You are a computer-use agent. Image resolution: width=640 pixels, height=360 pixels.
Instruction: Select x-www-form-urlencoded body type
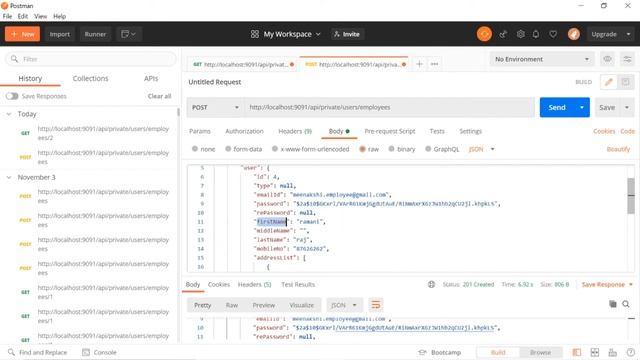[x=275, y=149]
